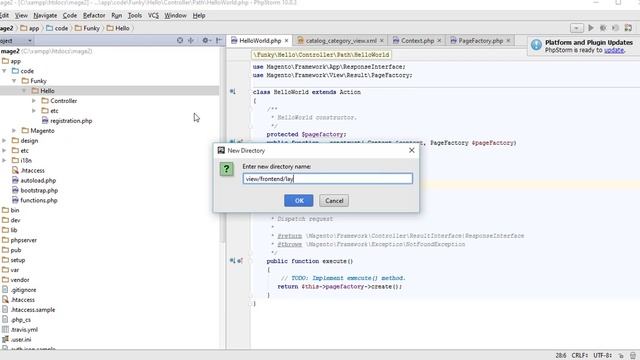Click OK in New Directory dialog
Image resolution: width=640 pixels, height=360 pixels.
coord(298,200)
